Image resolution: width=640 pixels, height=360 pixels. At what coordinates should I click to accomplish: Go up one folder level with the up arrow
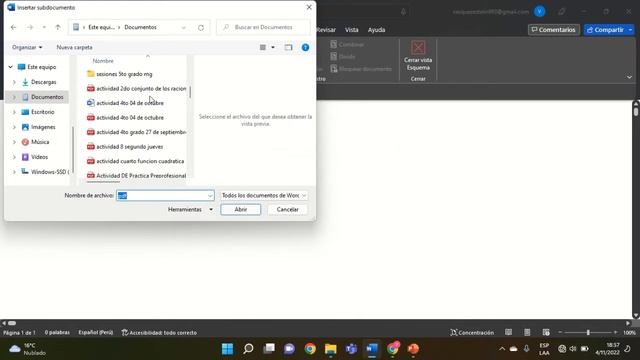(x=58, y=27)
